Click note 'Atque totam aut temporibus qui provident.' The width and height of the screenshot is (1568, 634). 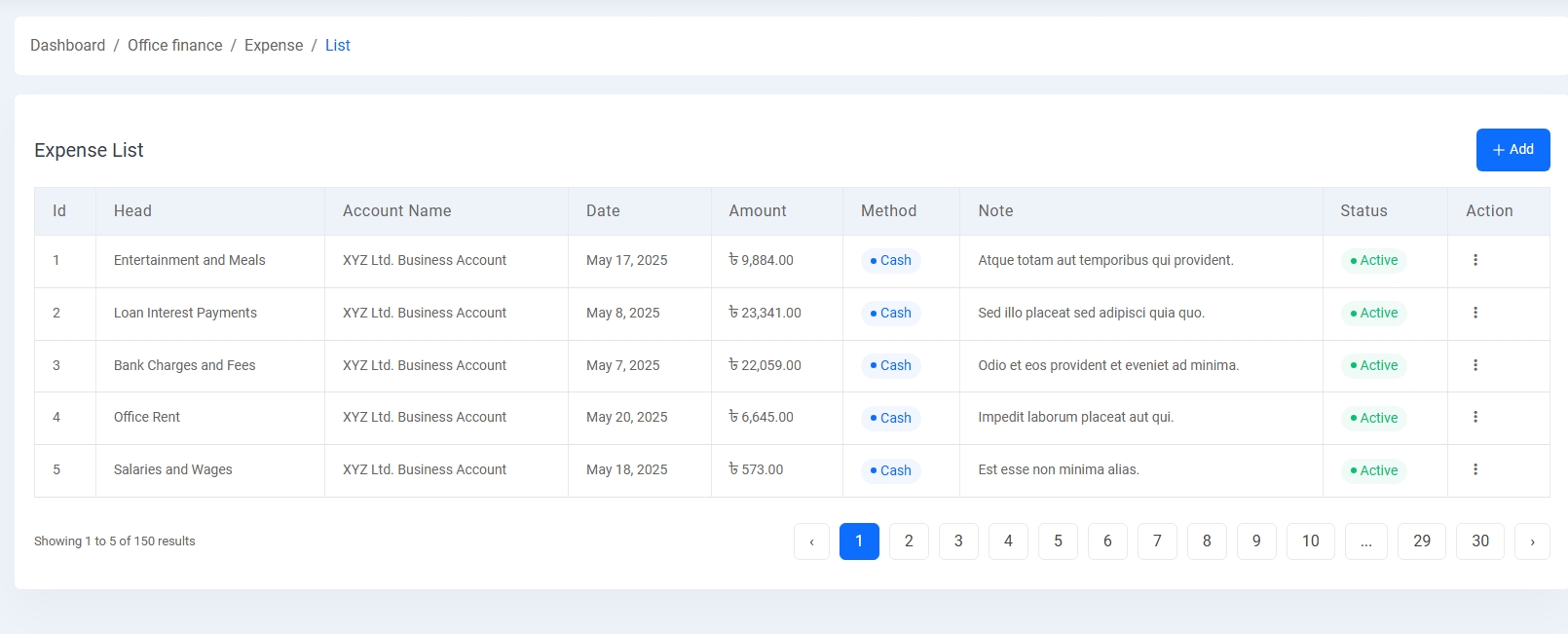[x=1106, y=260]
